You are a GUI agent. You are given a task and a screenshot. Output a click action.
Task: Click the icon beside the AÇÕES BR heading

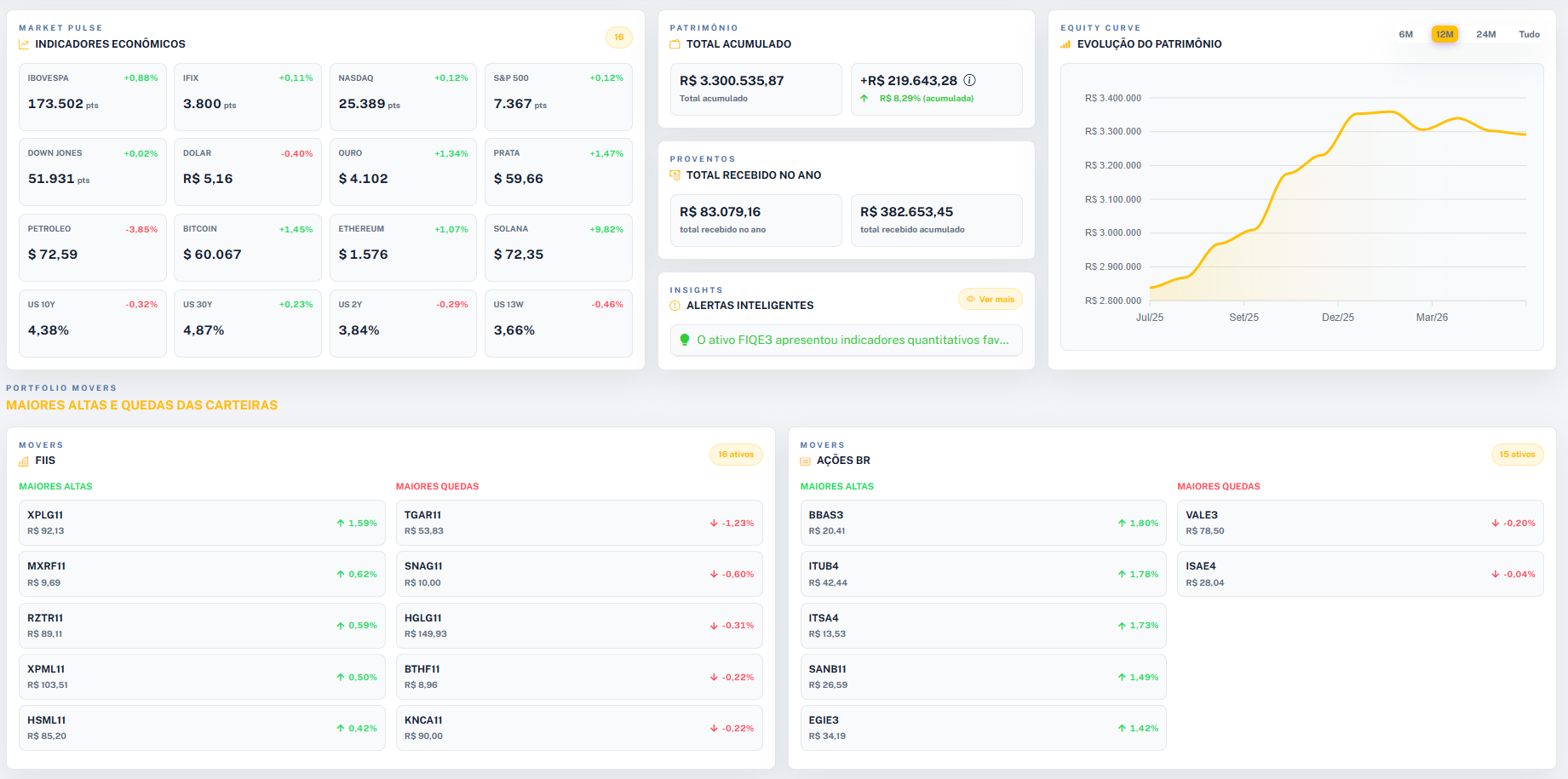pyautogui.click(x=806, y=461)
